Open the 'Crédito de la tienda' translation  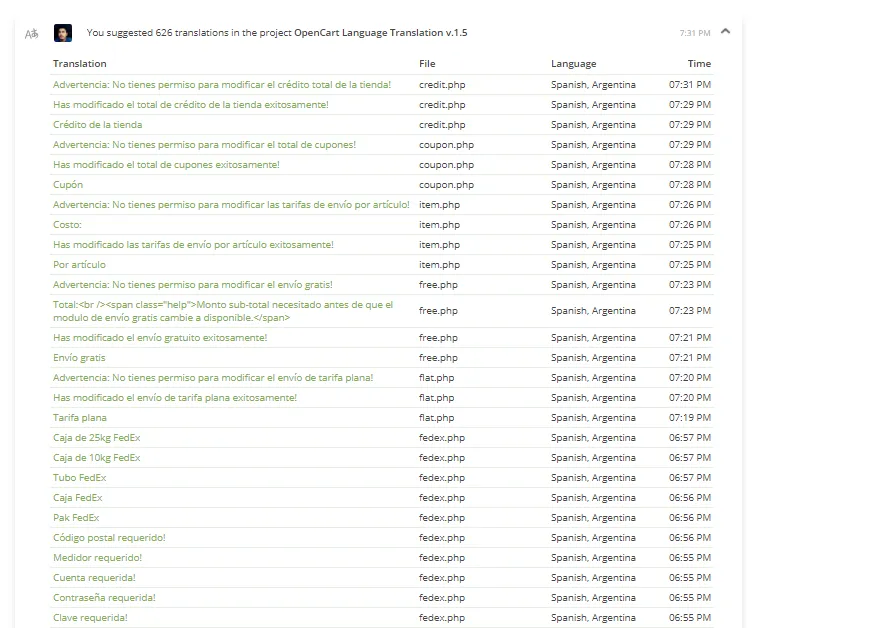click(97, 124)
